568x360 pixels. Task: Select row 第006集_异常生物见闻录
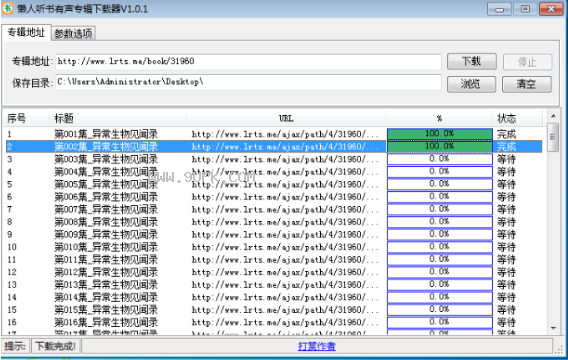coord(274,197)
